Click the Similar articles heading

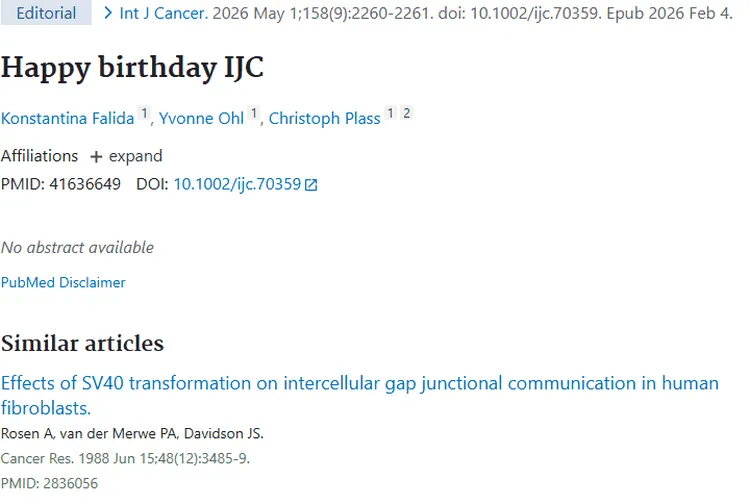pyautogui.click(x=82, y=343)
